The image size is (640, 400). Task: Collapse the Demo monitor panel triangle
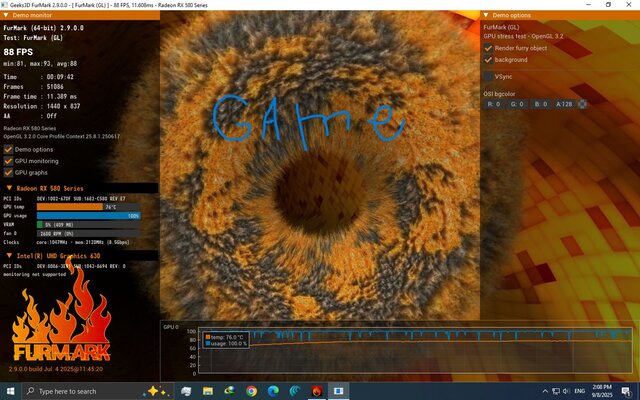click(6, 15)
